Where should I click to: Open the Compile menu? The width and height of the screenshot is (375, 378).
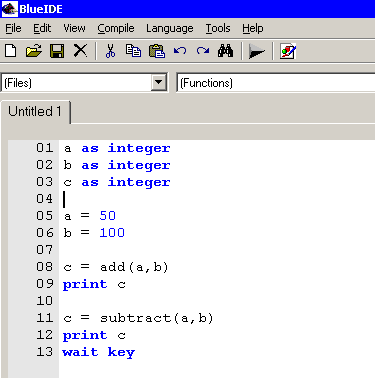pos(116,28)
